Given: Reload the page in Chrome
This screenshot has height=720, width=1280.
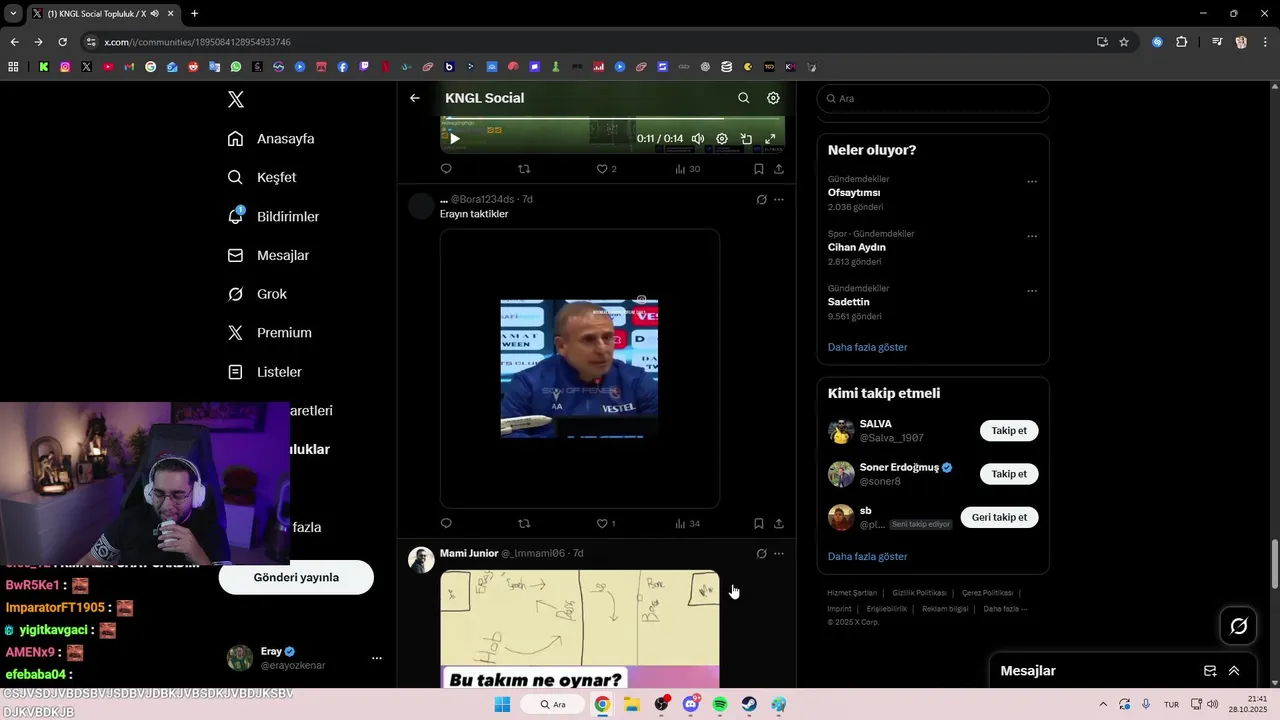Looking at the screenshot, I should [62, 42].
